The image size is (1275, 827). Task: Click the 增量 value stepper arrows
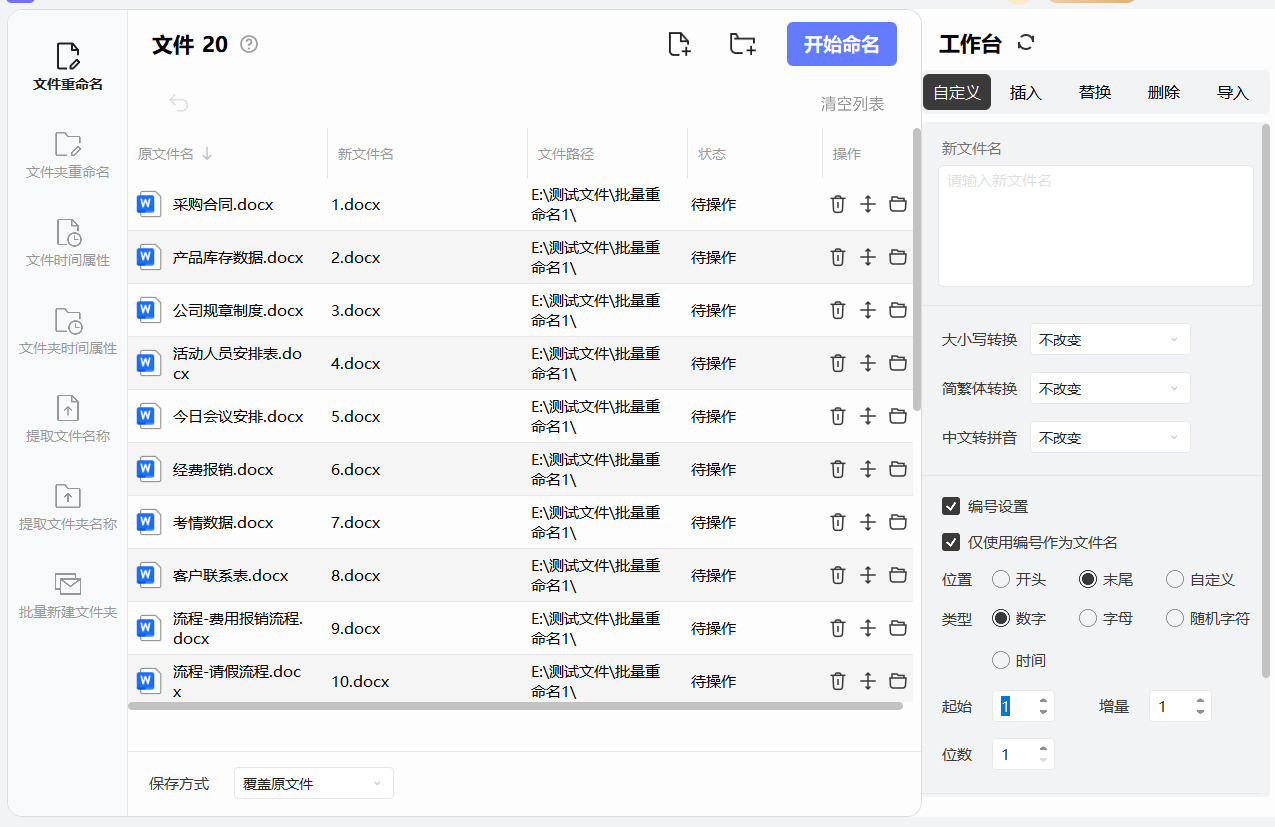(x=1200, y=706)
